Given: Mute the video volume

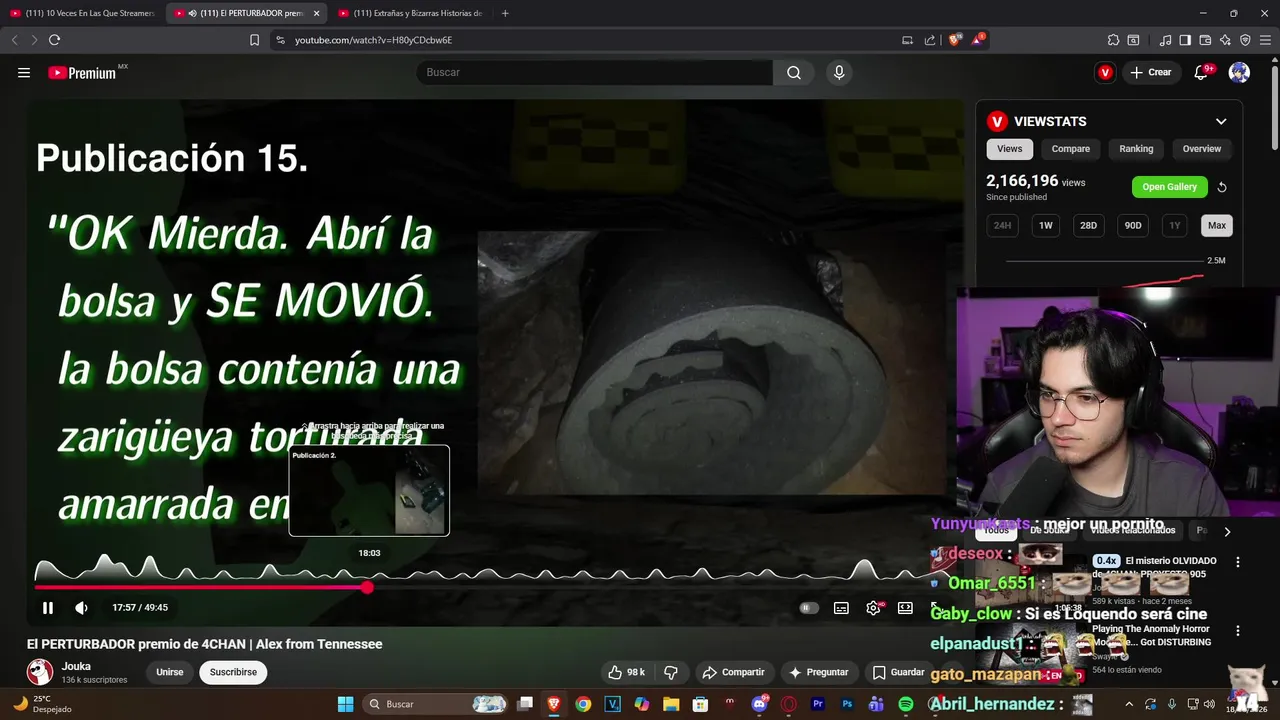Looking at the screenshot, I should tap(82, 607).
